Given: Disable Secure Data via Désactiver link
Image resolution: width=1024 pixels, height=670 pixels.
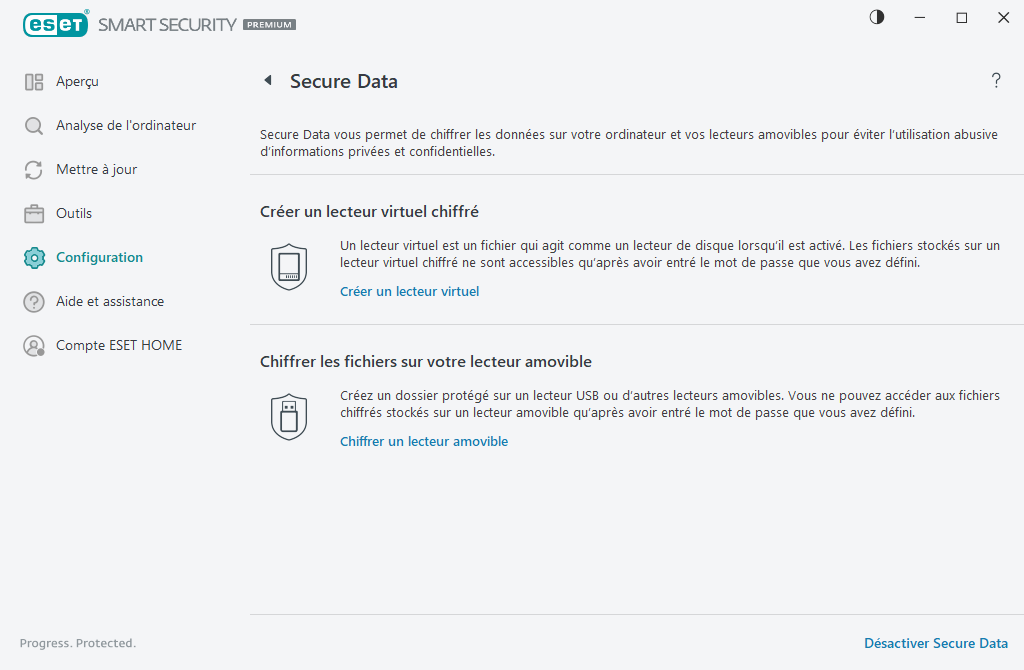Looking at the screenshot, I should point(936,643).
